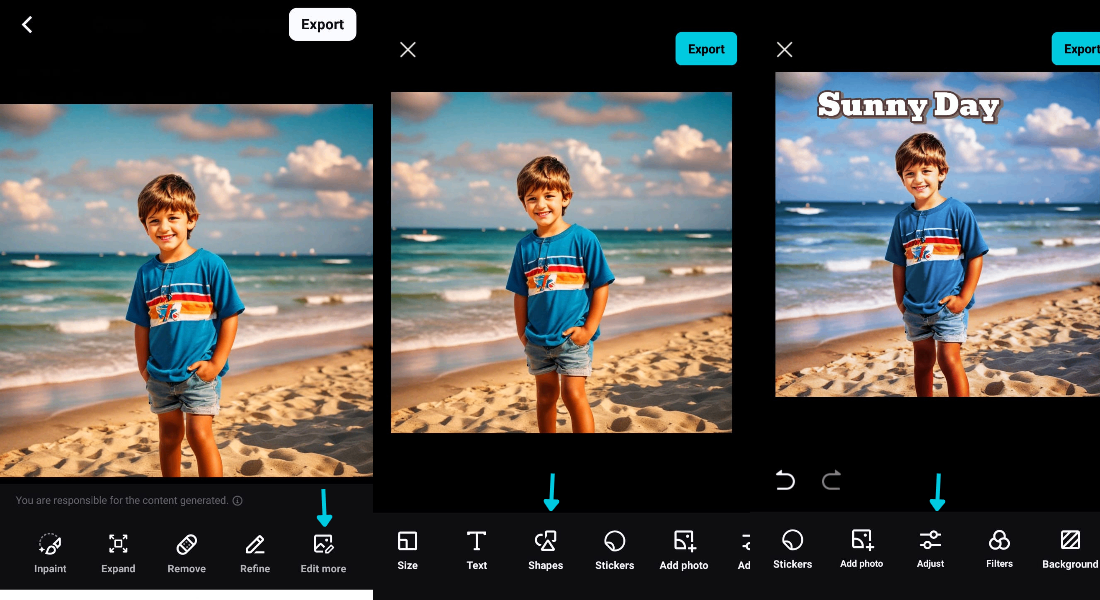The width and height of the screenshot is (1100, 600).
Task: Open the Filters tool
Action: (999, 549)
